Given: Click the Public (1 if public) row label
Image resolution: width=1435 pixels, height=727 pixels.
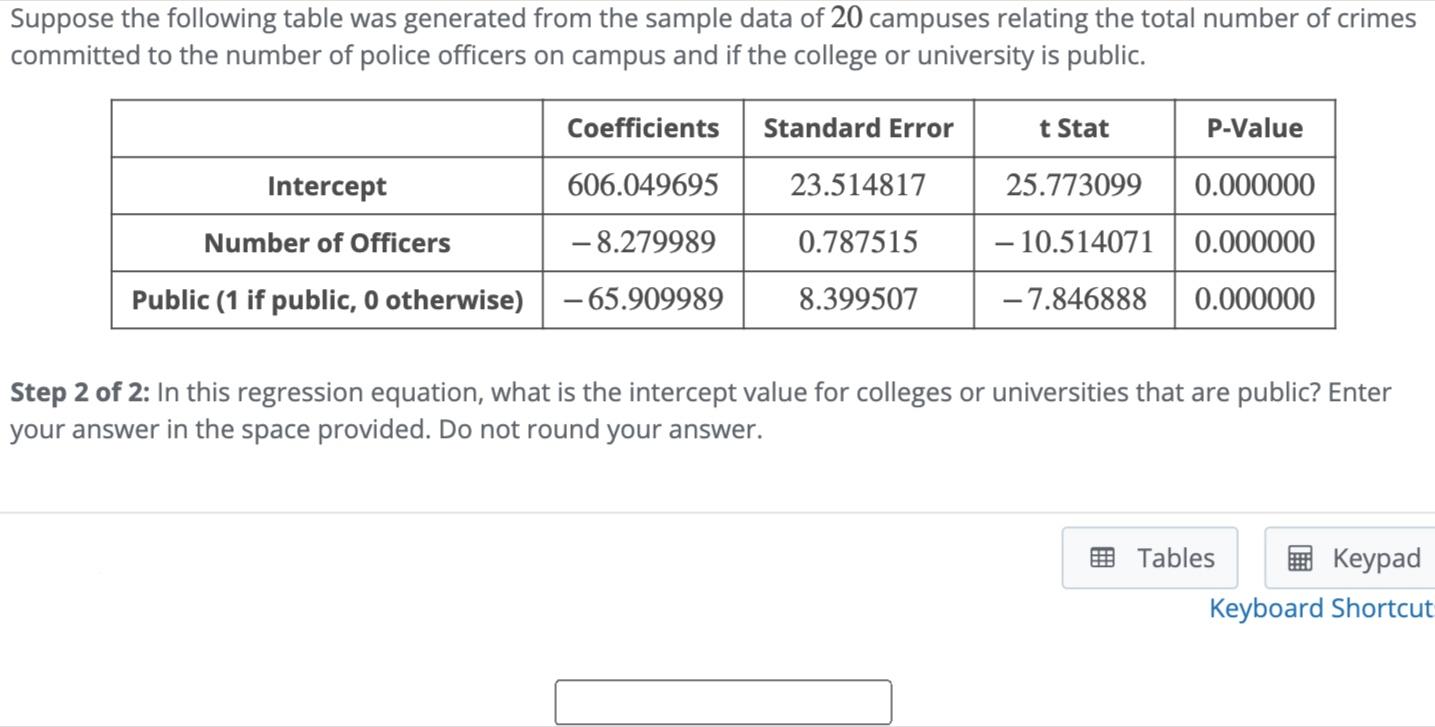Looking at the screenshot, I should pyautogui.click(x=327, y=300).
